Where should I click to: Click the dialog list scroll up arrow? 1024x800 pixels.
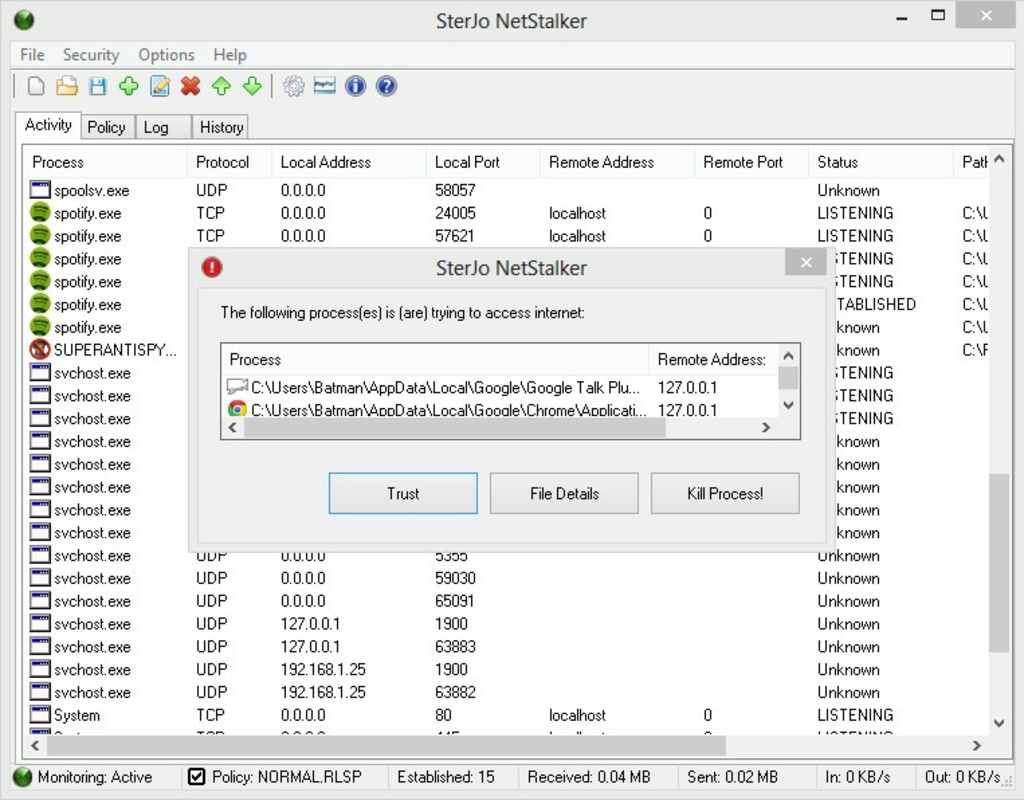click(x=788, y=356)
